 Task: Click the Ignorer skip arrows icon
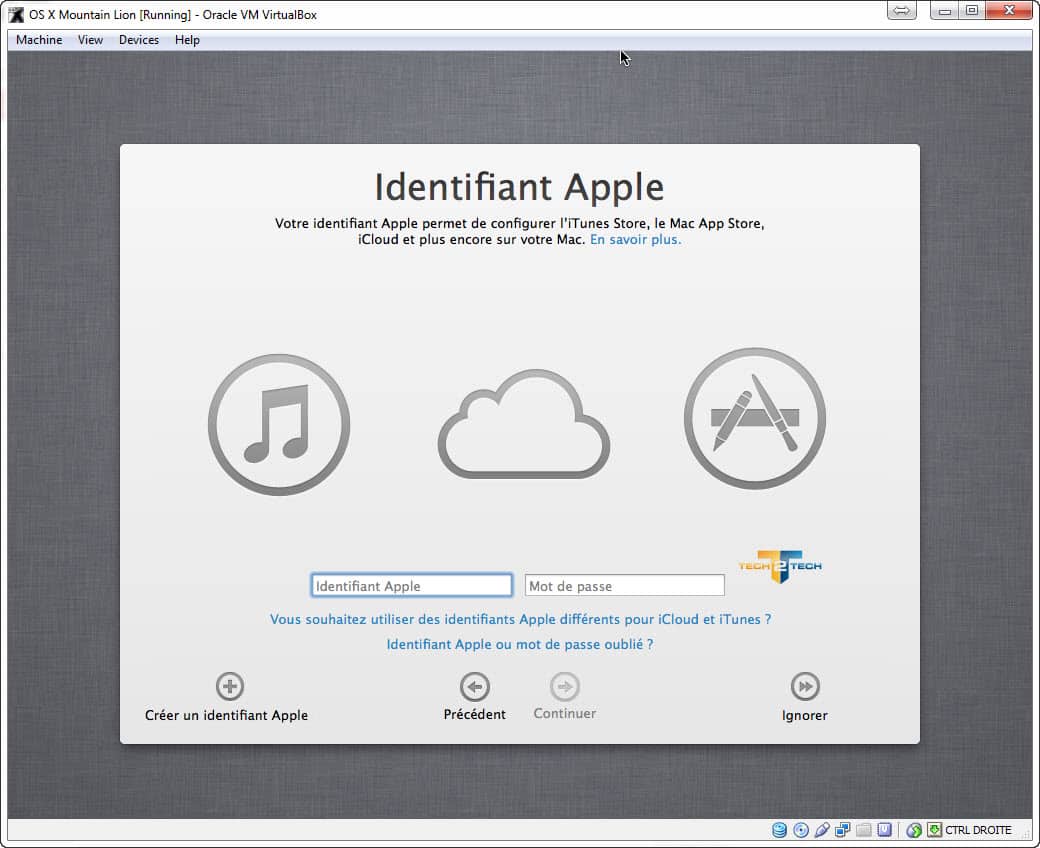[805, 686]
